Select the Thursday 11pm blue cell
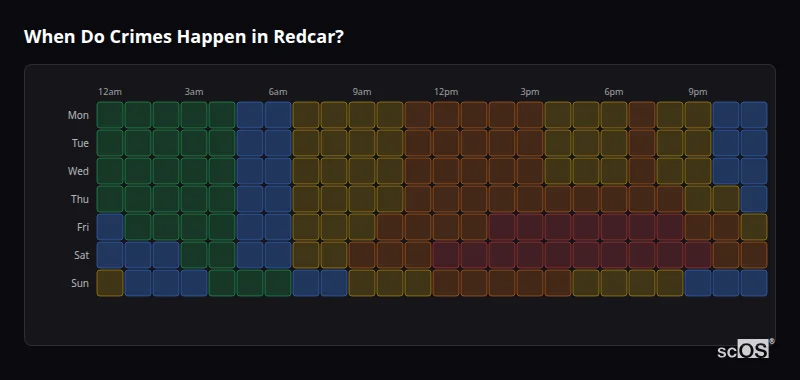 click(754, 199)
